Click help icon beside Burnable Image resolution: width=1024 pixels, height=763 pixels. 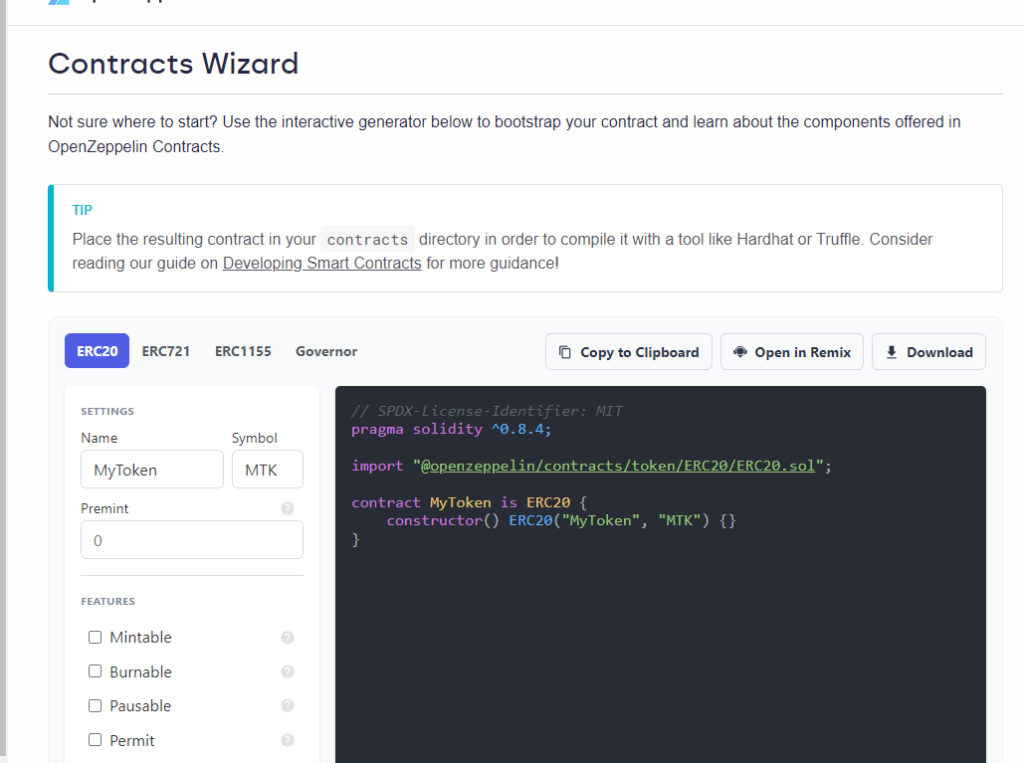288,672
